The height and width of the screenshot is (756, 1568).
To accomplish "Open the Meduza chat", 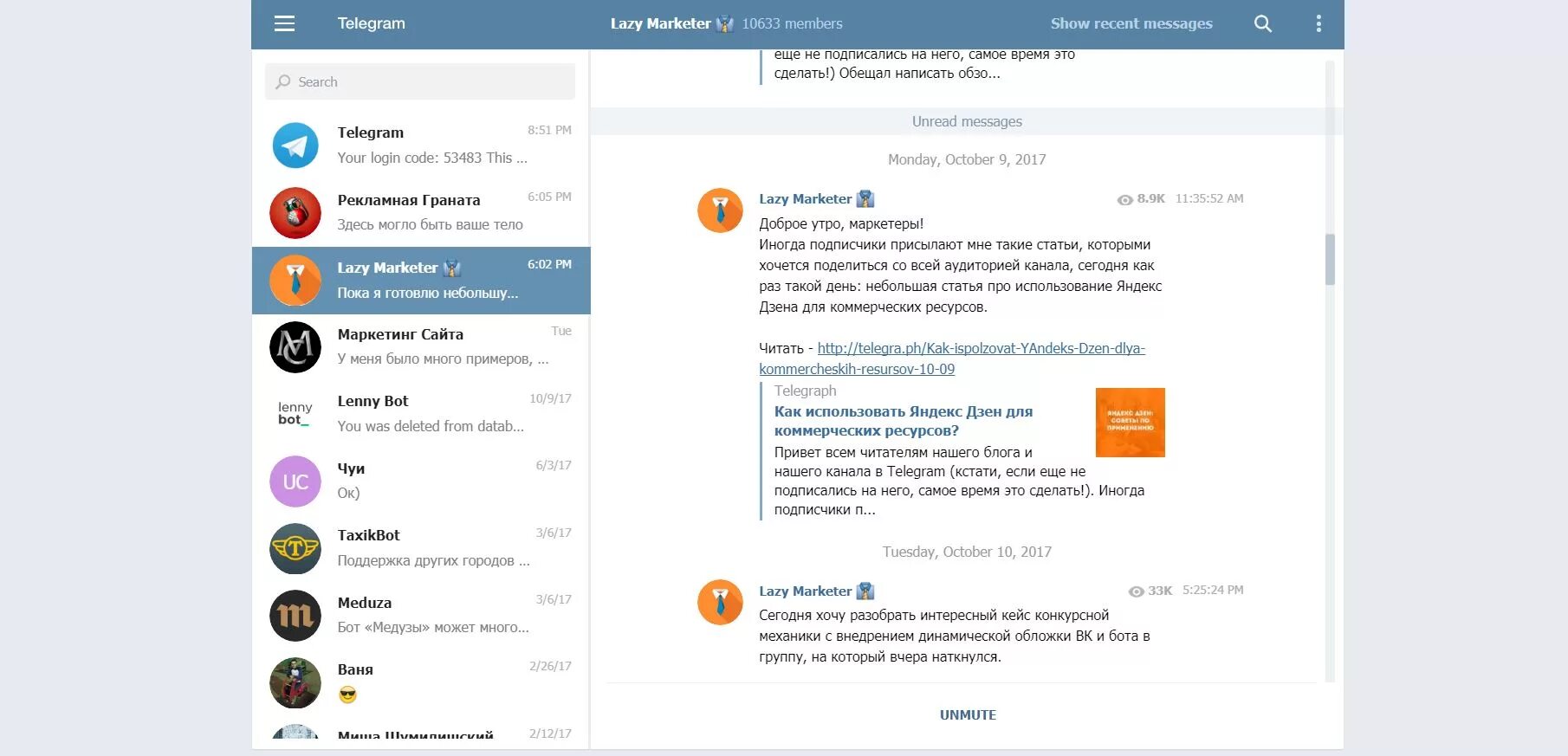I will (421, 615).
